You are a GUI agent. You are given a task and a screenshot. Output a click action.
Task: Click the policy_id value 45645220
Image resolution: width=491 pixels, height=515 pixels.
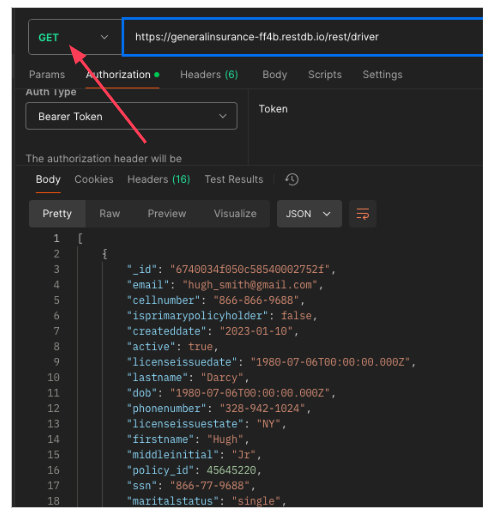coord(231,470)
